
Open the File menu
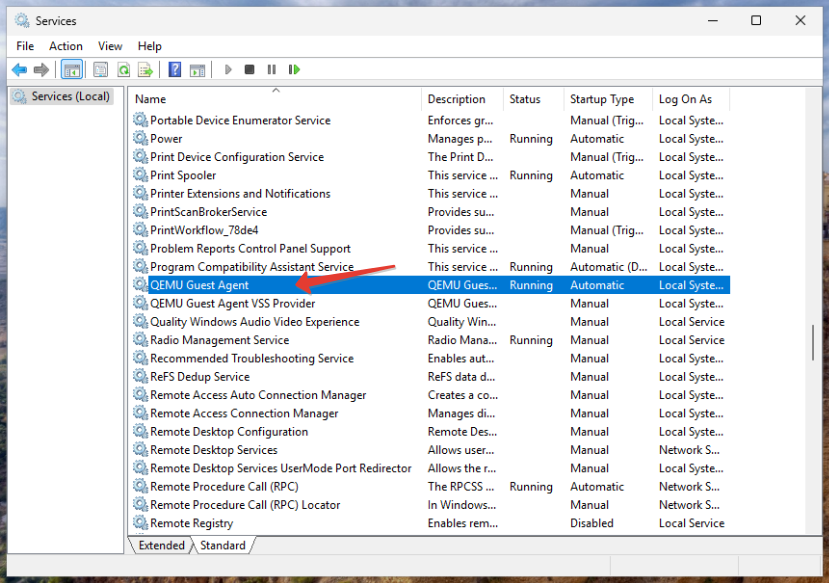25,46
